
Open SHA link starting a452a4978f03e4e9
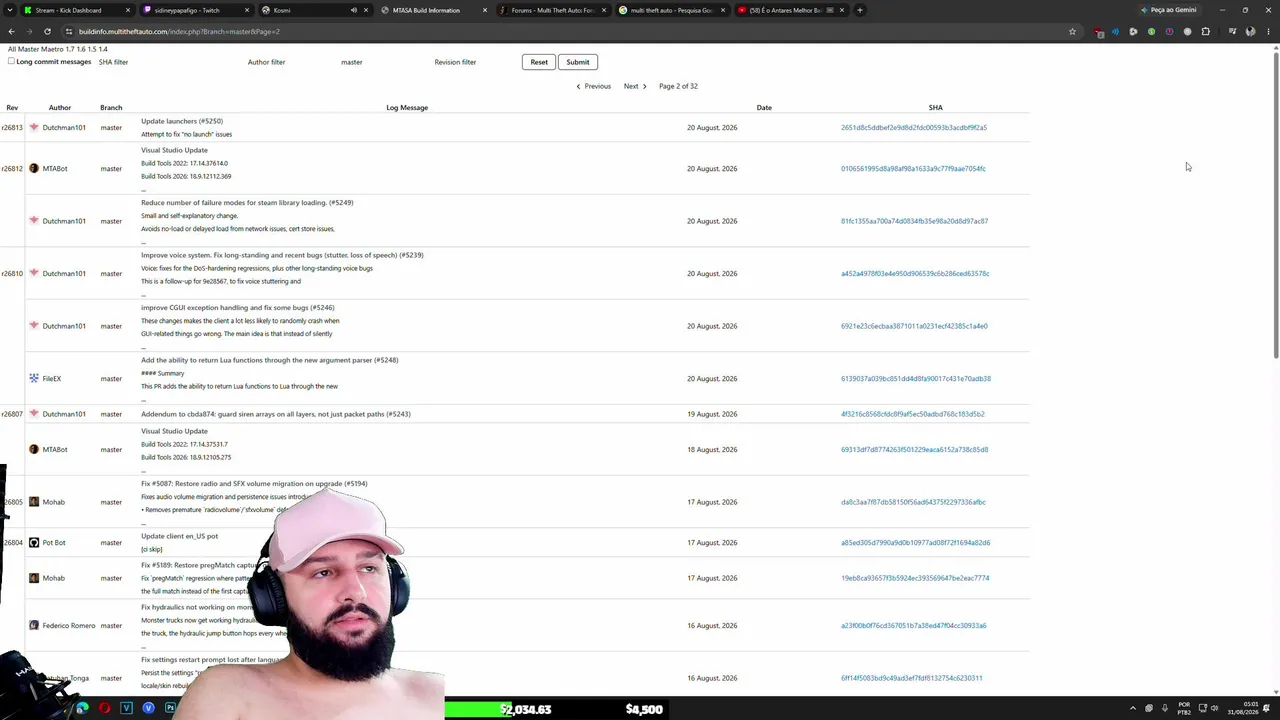pos(915,273)
